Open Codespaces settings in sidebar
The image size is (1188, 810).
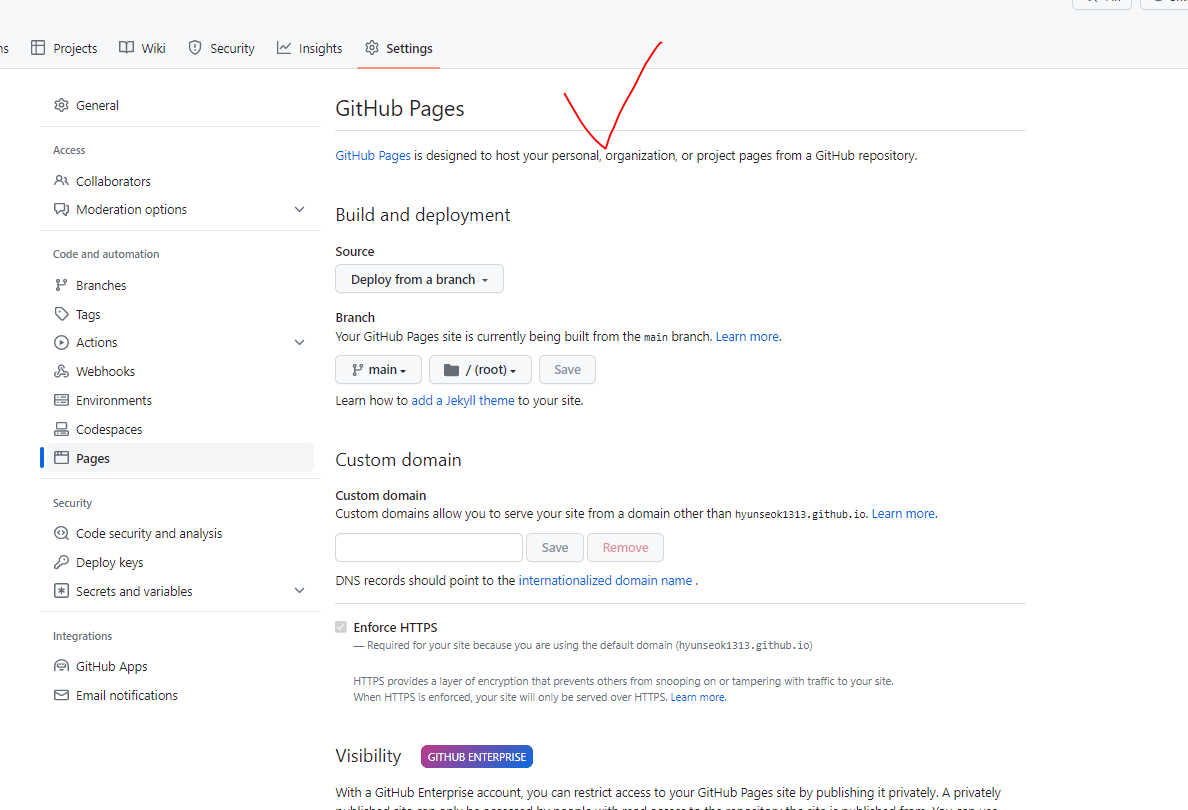tap(180, 429)
